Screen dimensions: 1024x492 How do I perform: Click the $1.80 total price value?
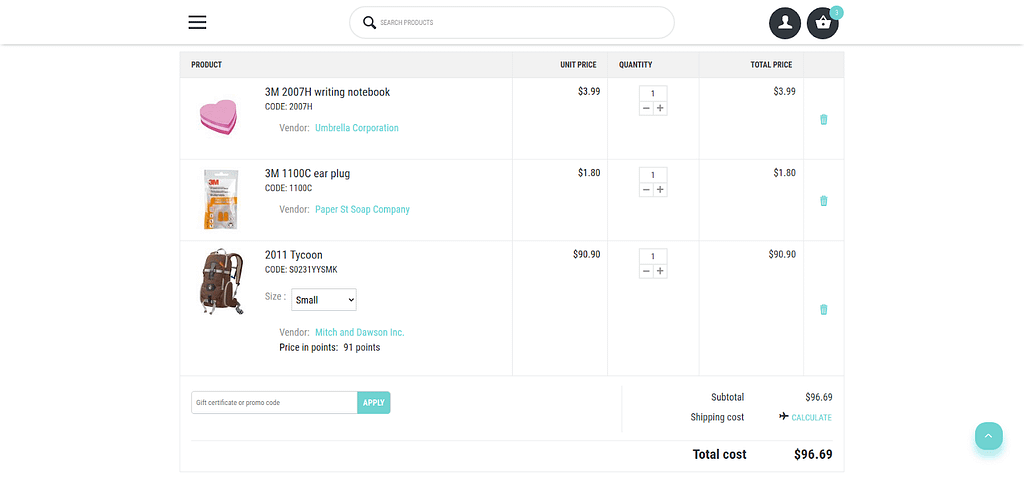[784, 173]
